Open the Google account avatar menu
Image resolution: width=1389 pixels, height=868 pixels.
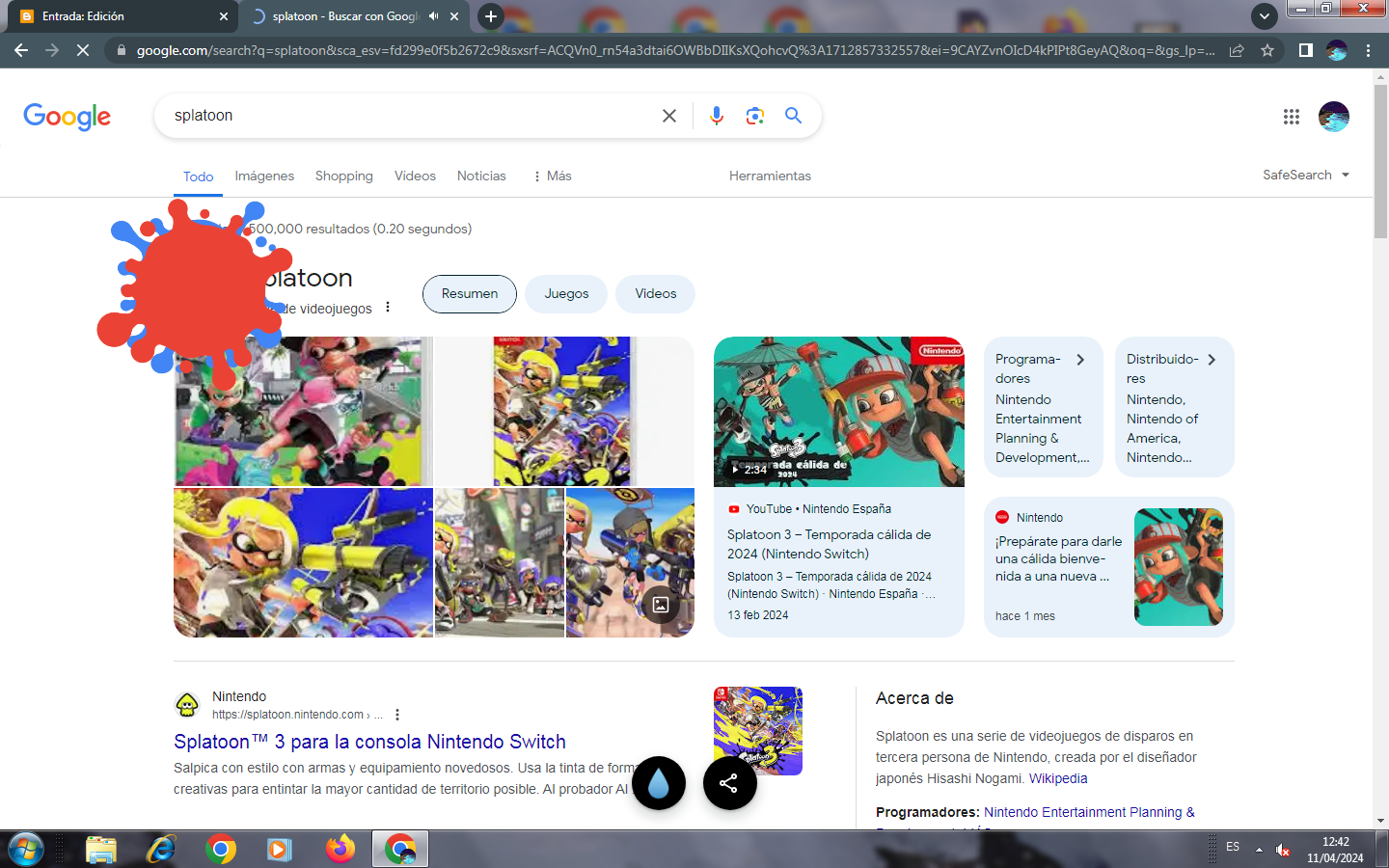click(1333, 117)
